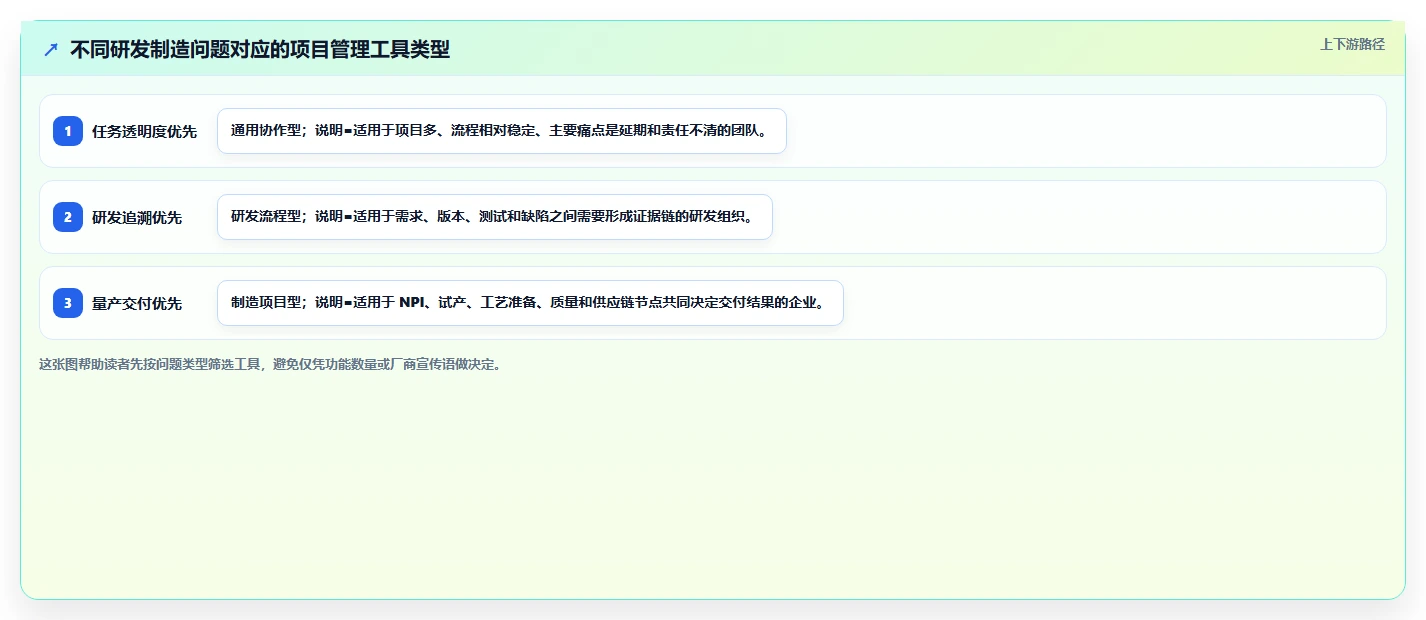Click the 通用协作型 description box
This screenshot has height=620, width=1426.
[x=502, y=131]
